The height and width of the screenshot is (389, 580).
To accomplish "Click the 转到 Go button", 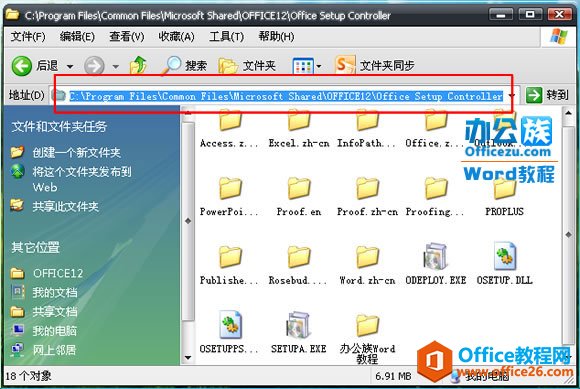I will click(x=547, y=95).
